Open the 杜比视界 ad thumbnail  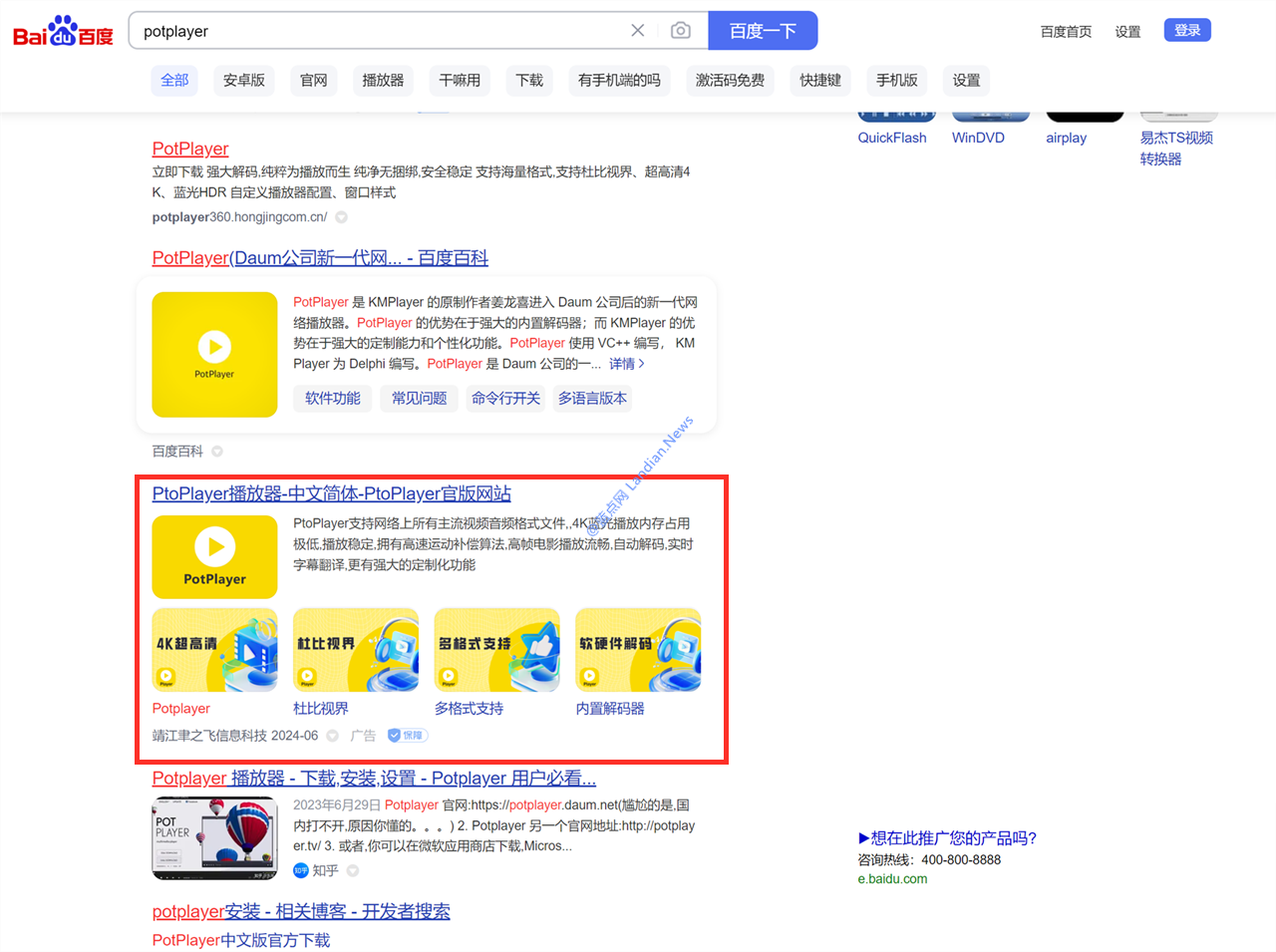356,650
